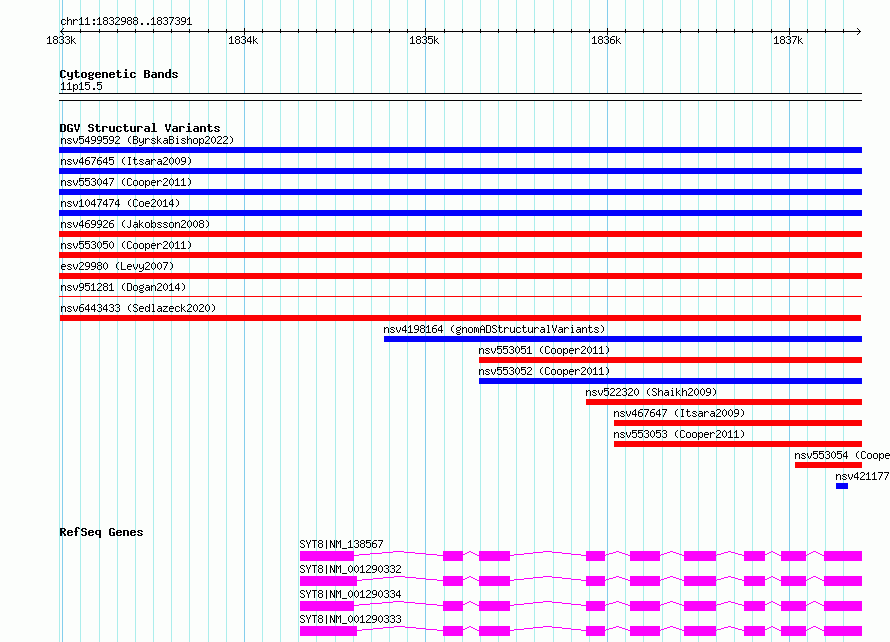Click the 1835k ruler mark
Viewport: 890px width, 642px height.
[x=424, y=40]
